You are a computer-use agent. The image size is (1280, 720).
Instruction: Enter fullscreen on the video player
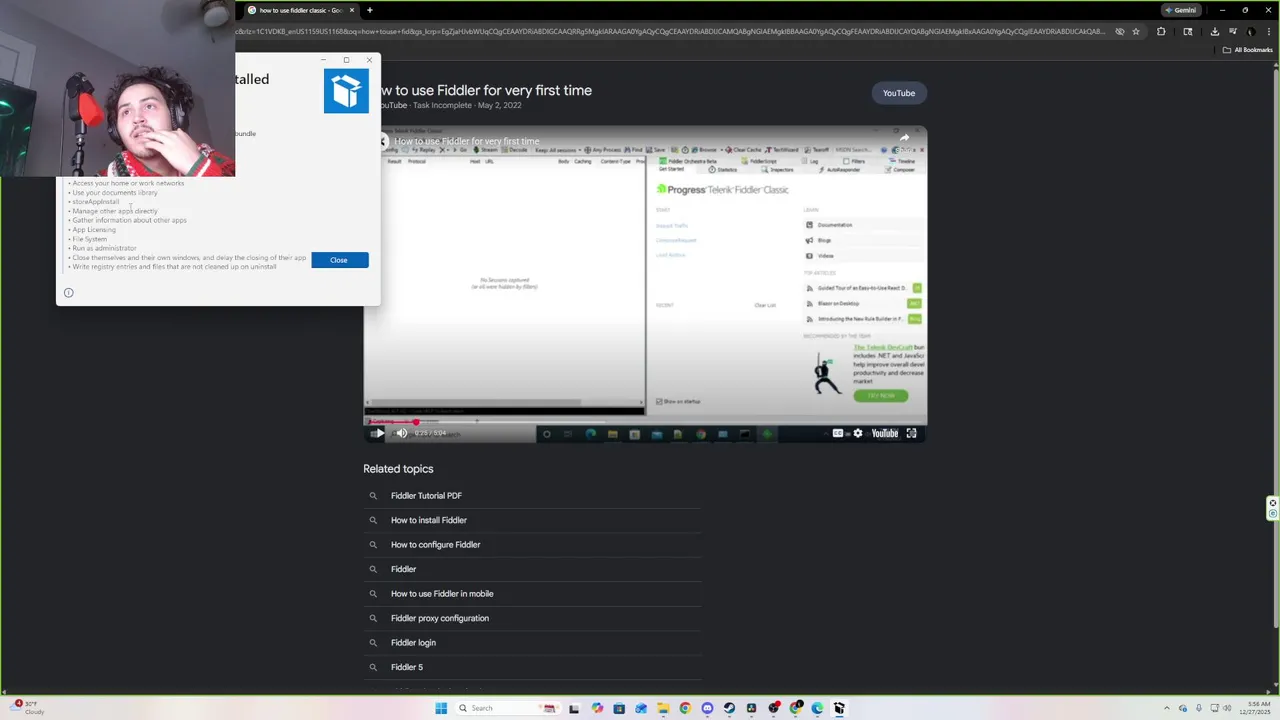[911, 433]
